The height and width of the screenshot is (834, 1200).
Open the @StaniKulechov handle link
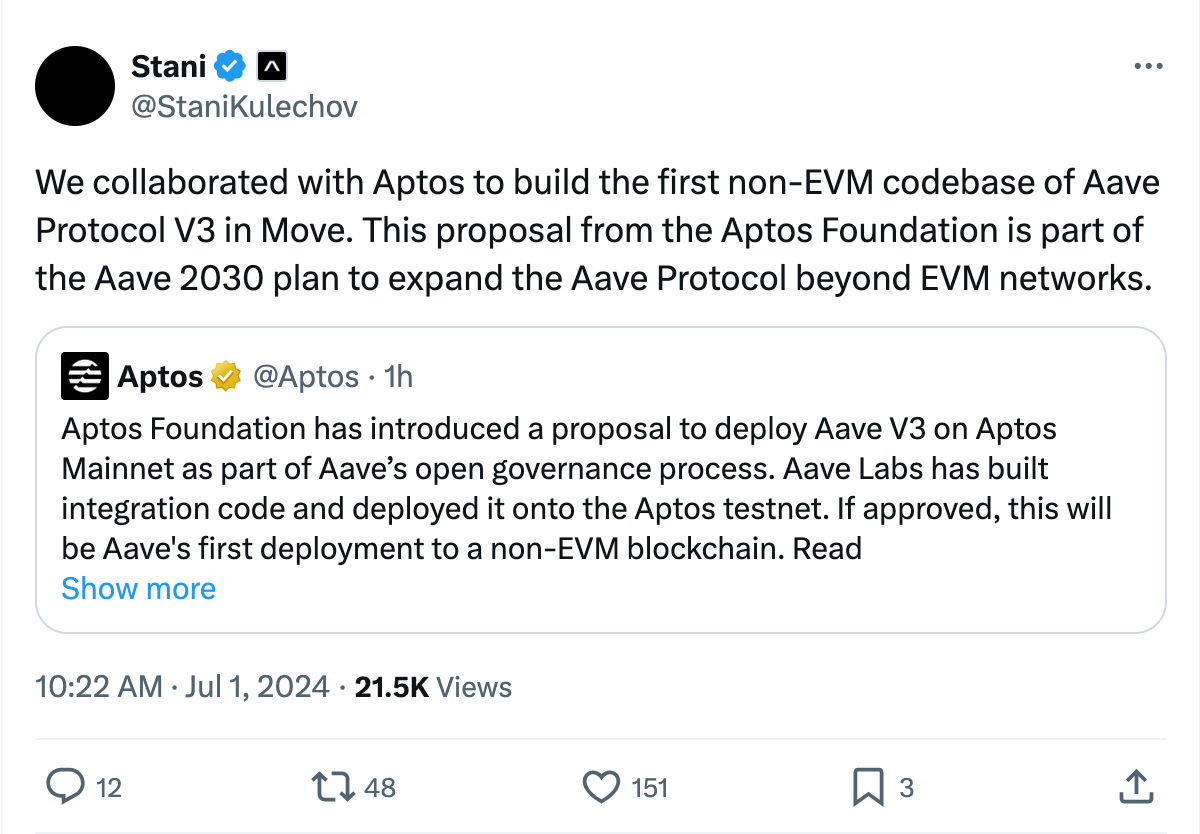(244, 106)
